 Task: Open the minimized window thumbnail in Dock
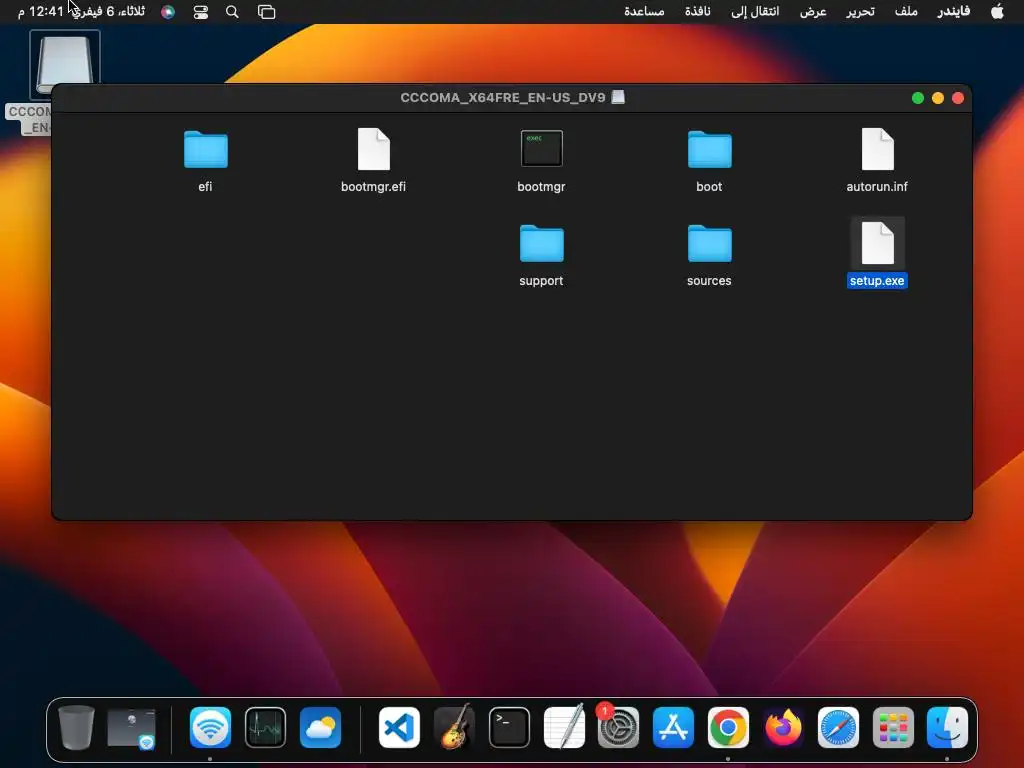(x=132, y=728)
